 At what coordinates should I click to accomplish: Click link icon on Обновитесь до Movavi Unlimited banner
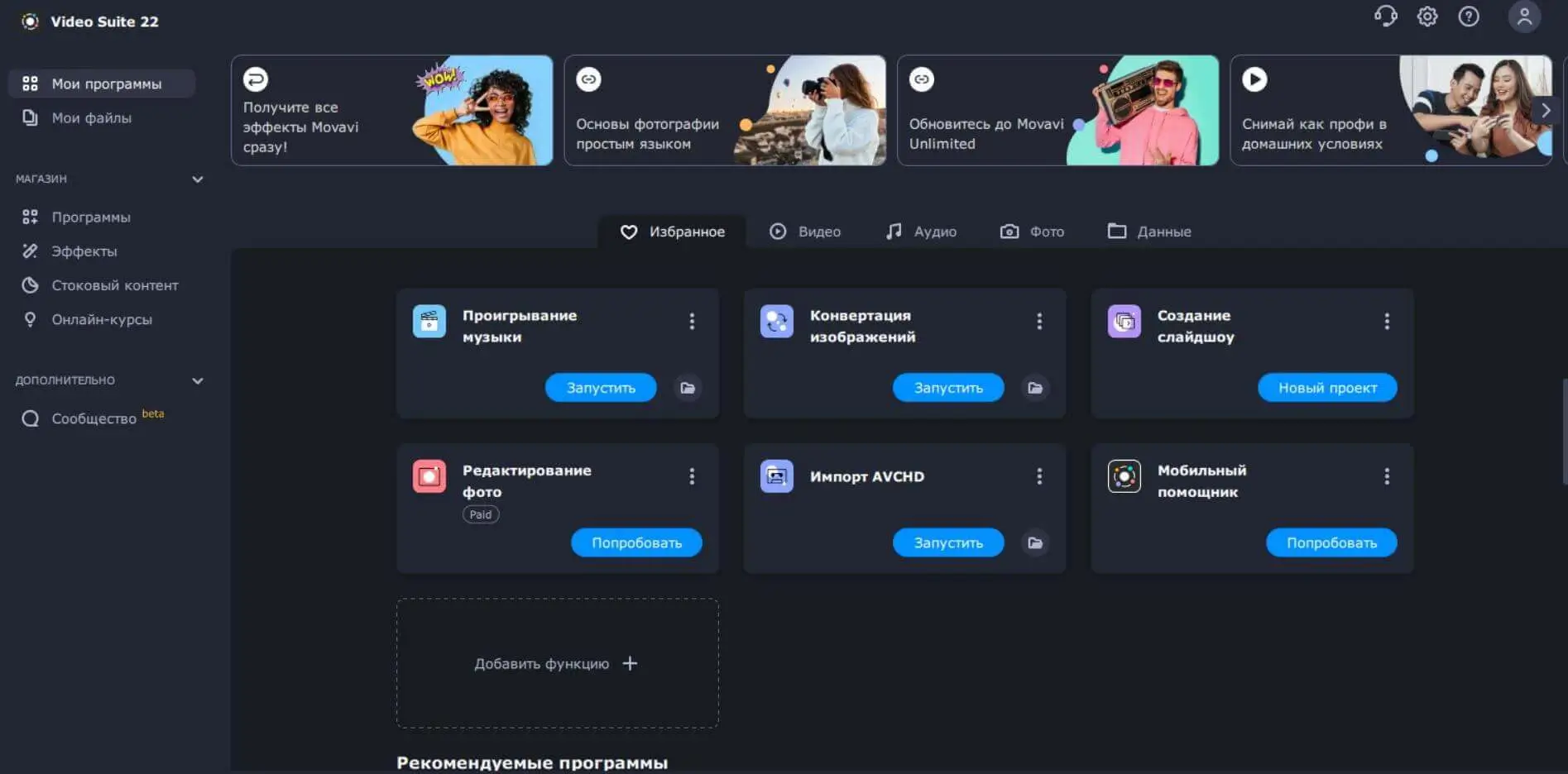(x=922, y=79)
